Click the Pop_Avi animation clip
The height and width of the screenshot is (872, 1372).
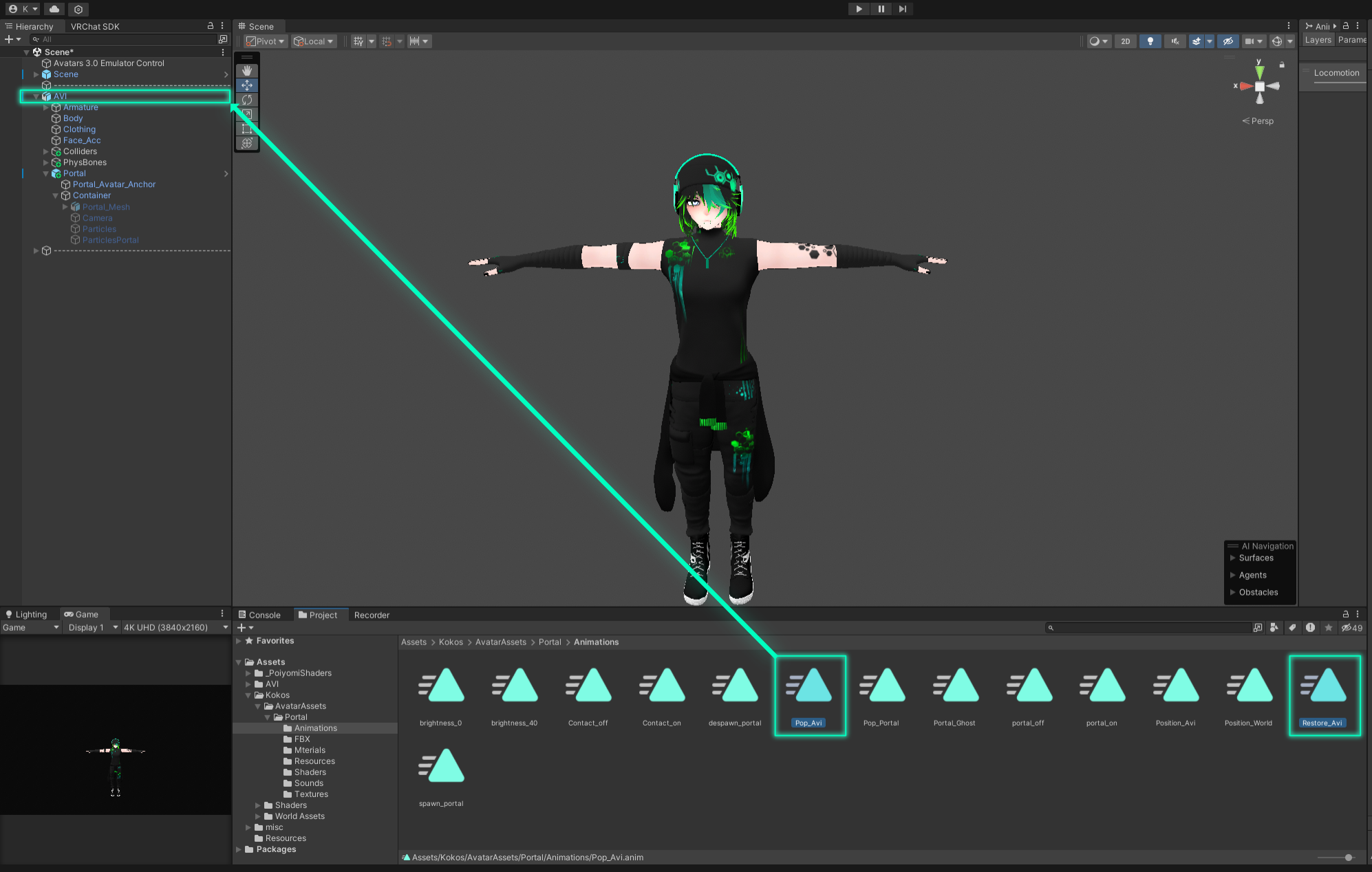[x=810, y=695]
